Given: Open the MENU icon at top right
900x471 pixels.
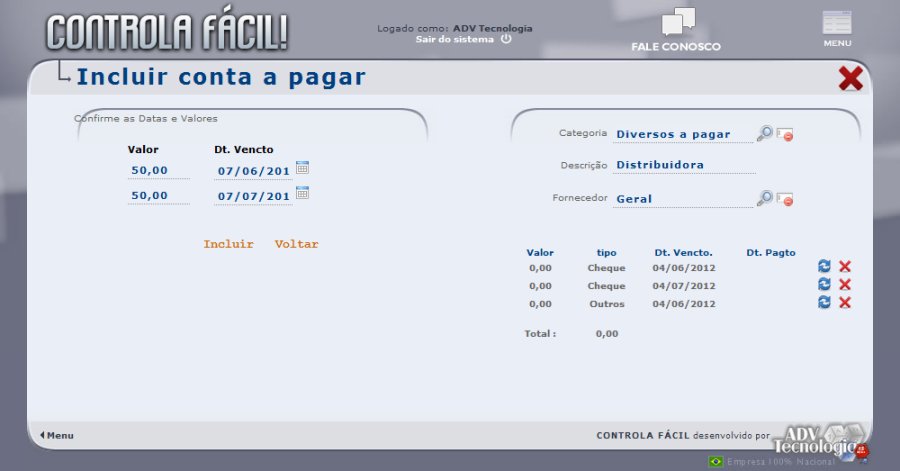Looking at the screenshot, I should point(837,23).
